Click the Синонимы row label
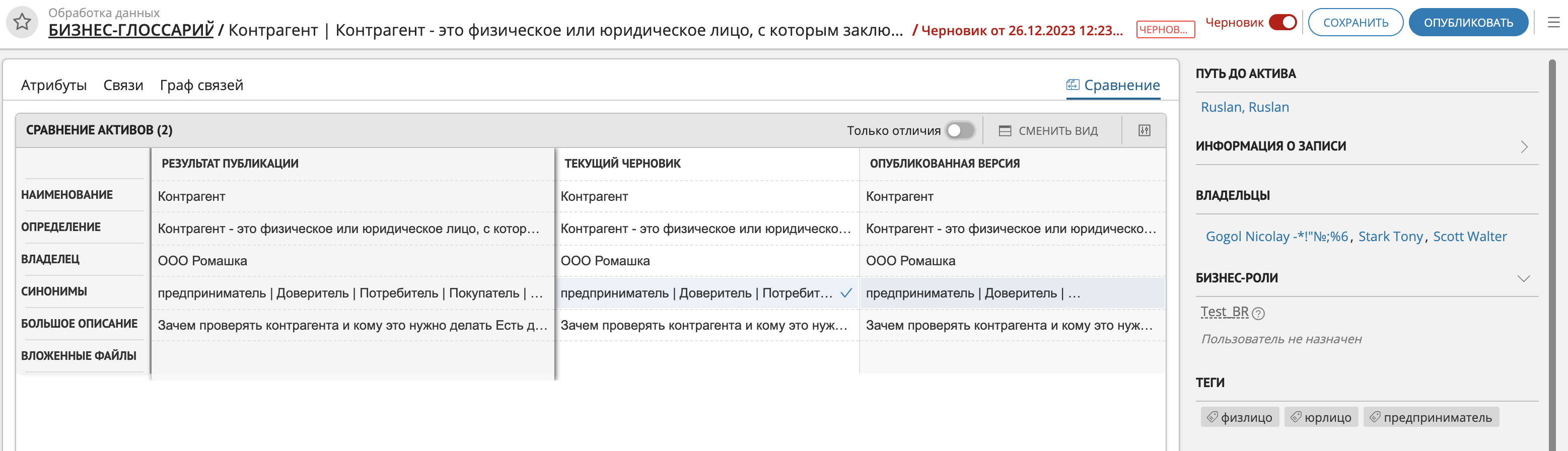The height and width of the screenshot is (451, 1568). [54, 291]
